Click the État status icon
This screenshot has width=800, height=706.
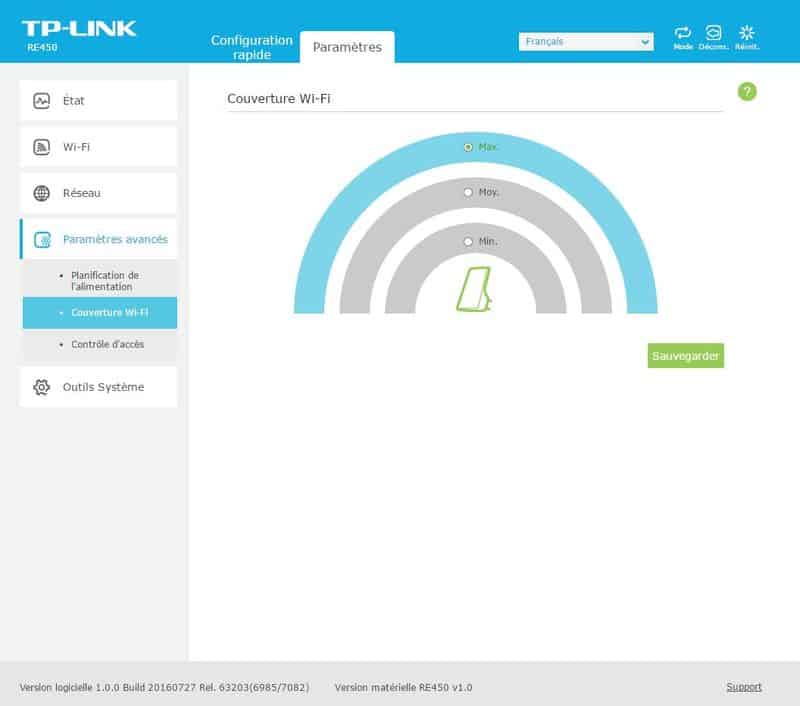pos(42,101)
